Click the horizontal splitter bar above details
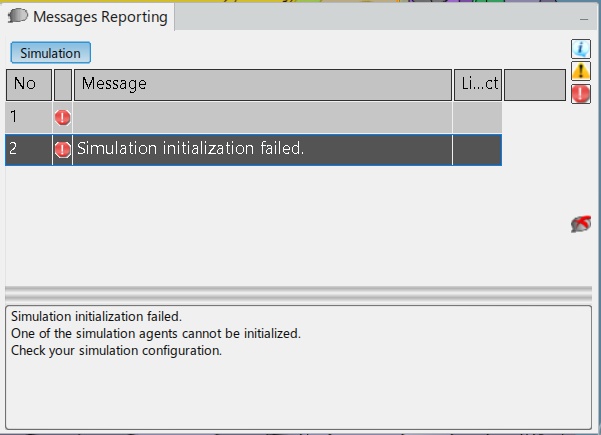Image resolution: width=601 pixels, height=435 pixels. [298, 294]
